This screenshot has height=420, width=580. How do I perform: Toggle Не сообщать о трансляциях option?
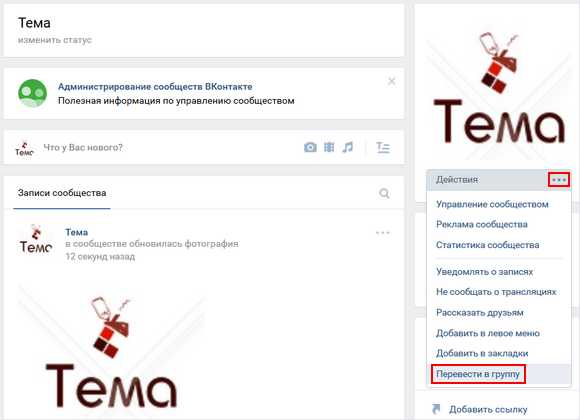496,292
